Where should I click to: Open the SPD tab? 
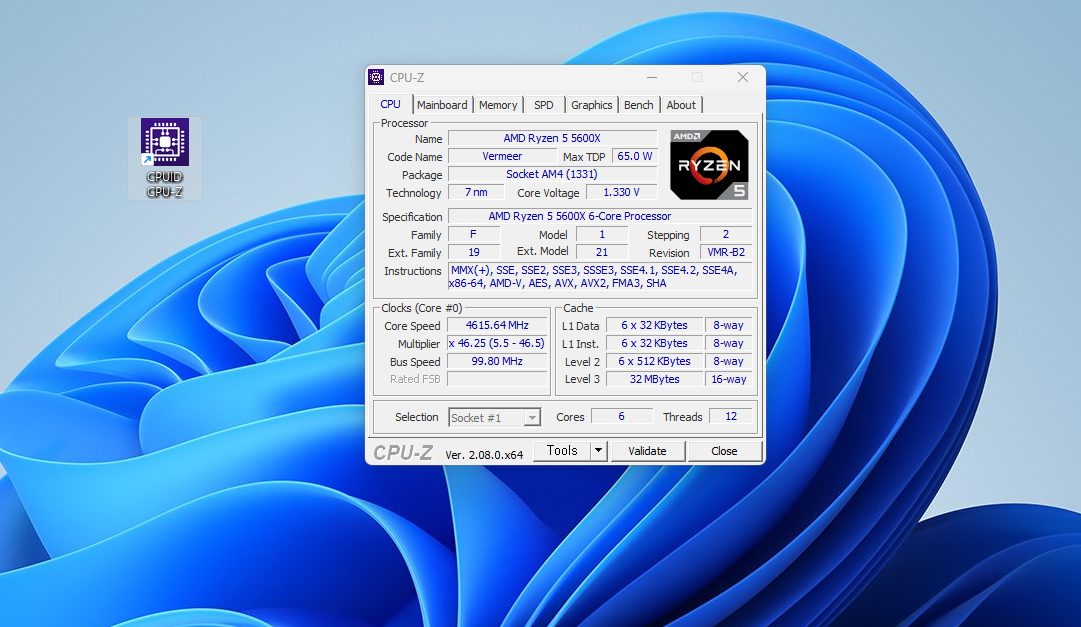[x=543, y=105]
